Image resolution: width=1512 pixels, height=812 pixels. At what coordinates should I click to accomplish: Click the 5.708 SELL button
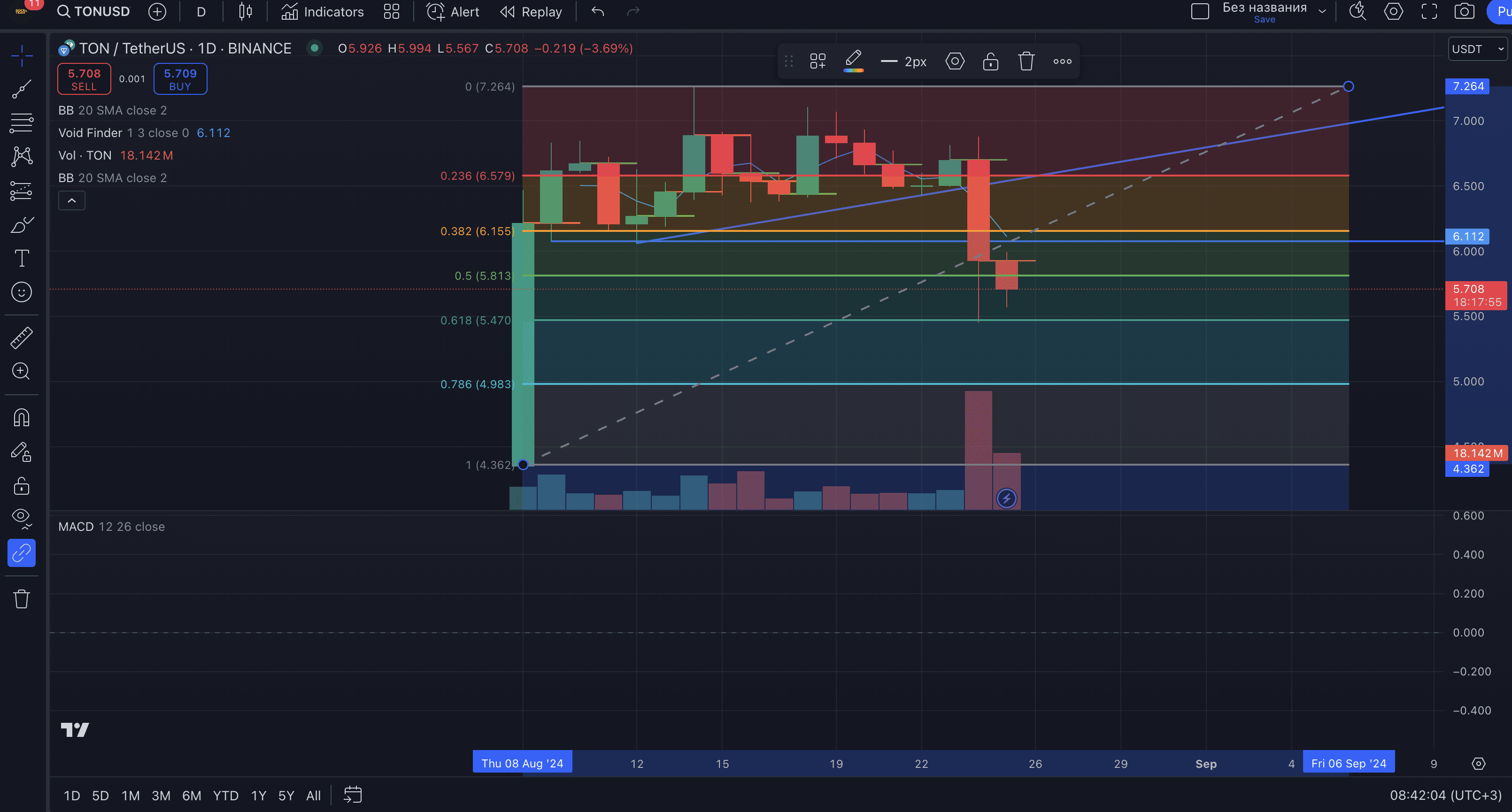[x=84, y=79]
